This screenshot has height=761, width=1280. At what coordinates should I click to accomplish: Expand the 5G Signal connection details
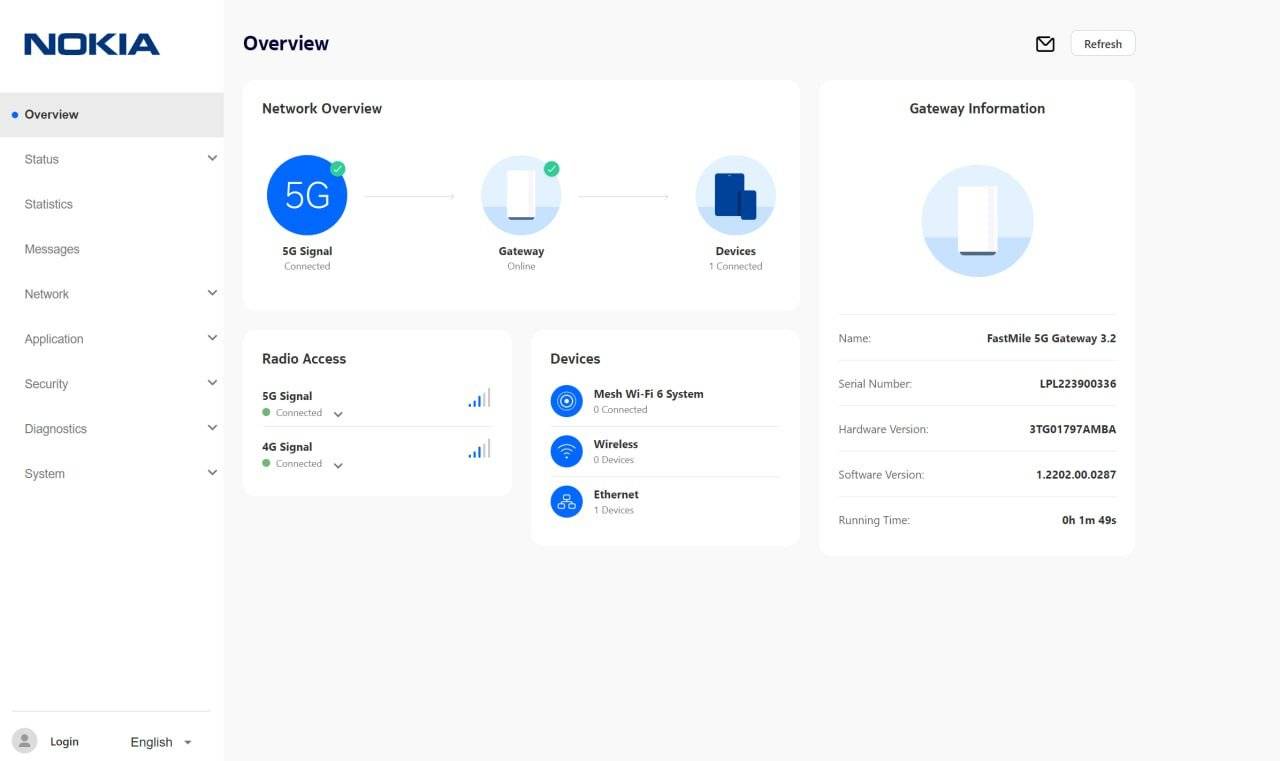(x=338, y=414)
